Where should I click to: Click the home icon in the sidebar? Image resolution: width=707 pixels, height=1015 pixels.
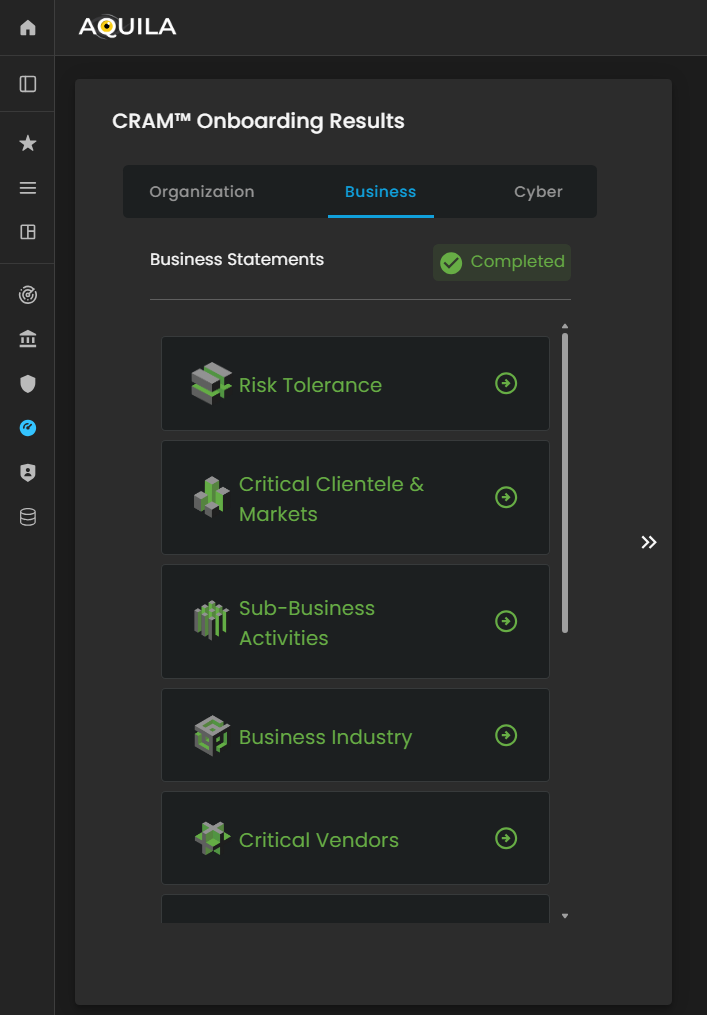click(x=28, y=28)
